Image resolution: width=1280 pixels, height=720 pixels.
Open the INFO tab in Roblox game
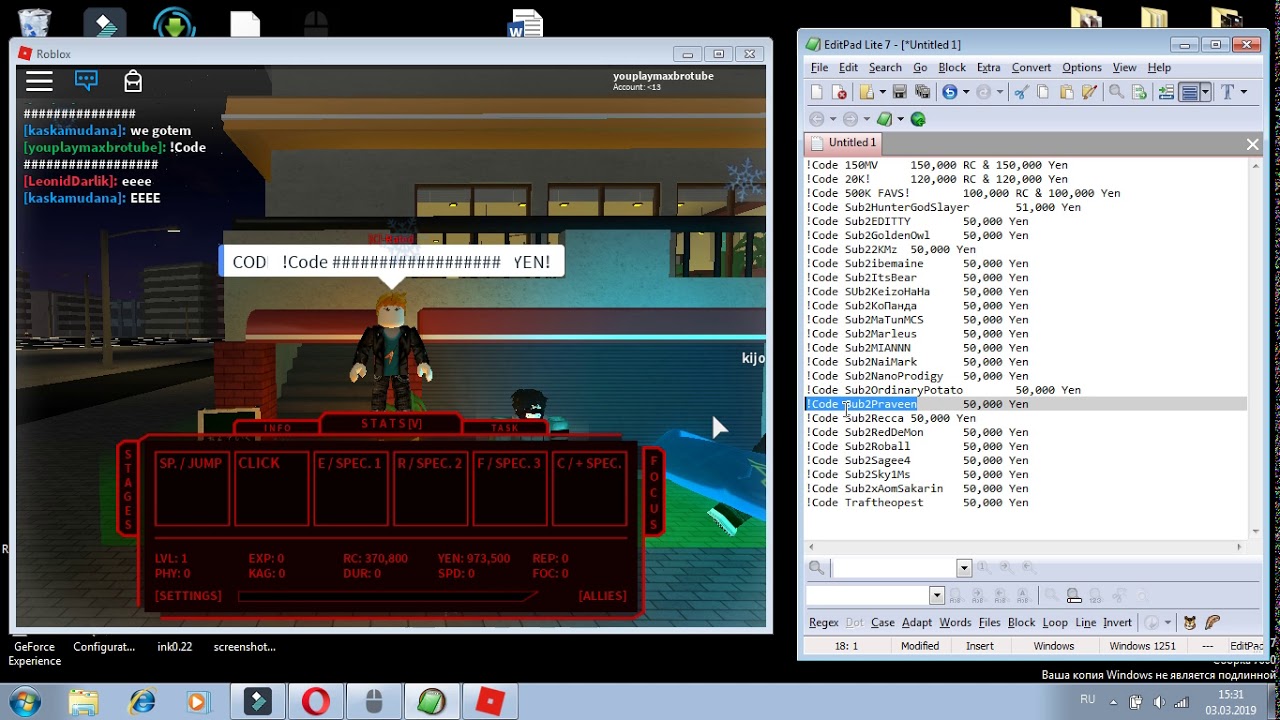(277, 428)
